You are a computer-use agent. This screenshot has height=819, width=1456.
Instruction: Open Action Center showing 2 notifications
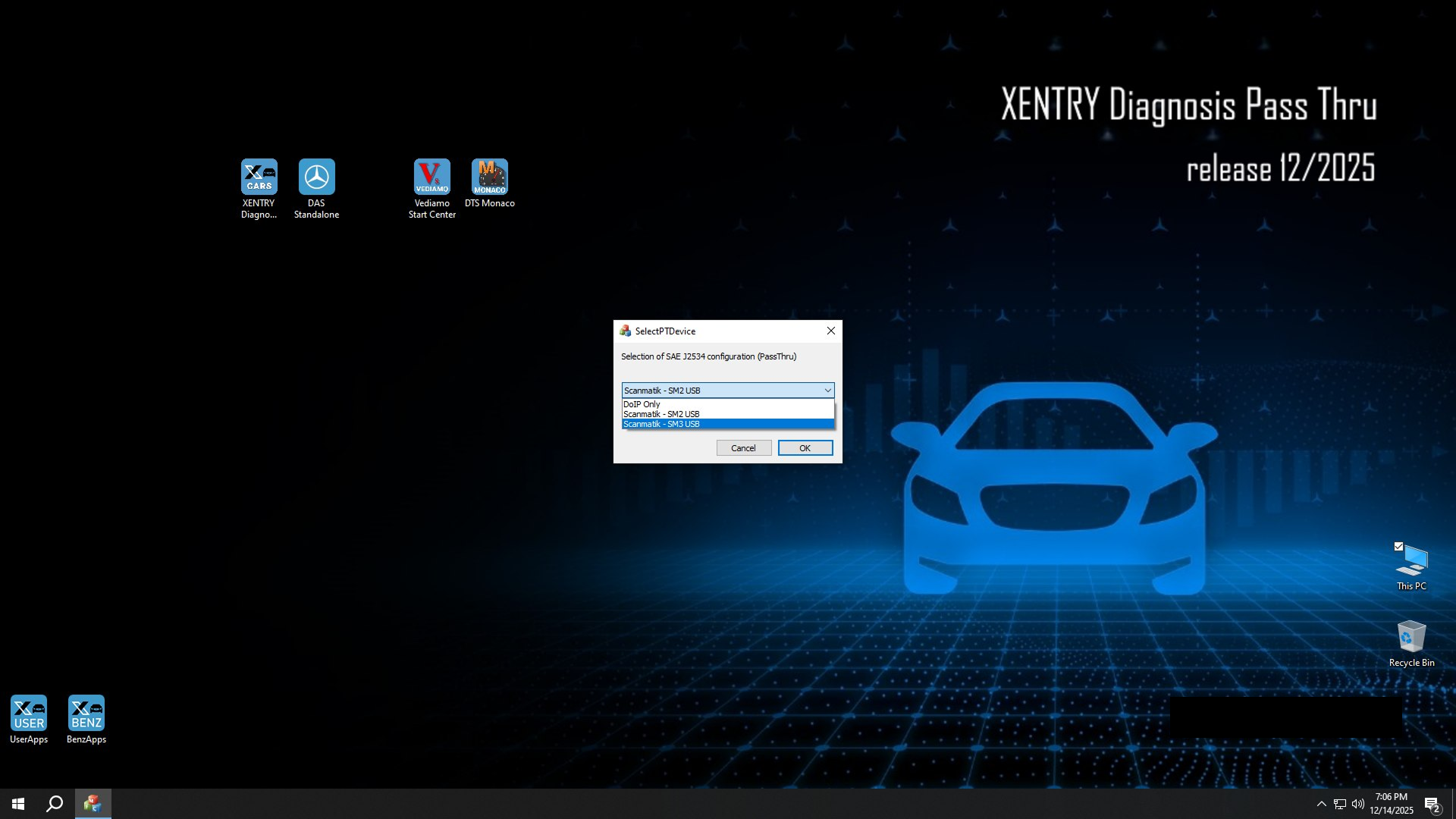(x=1432, y=804)
